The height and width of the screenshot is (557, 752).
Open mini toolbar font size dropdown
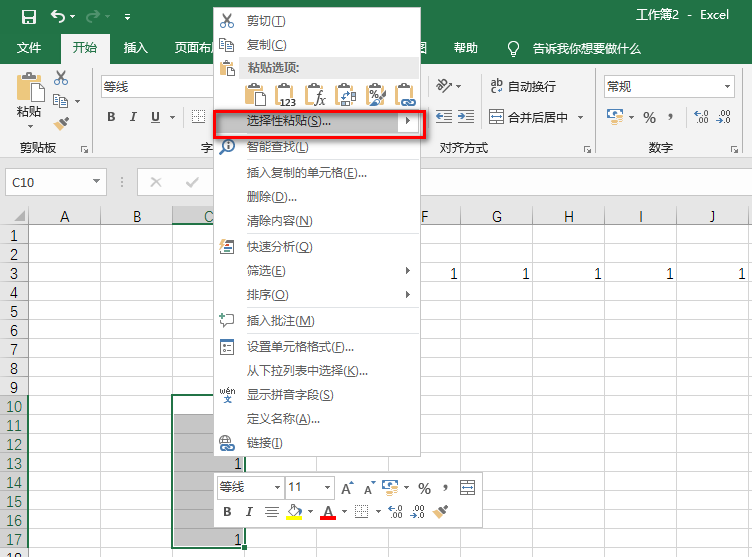[x=327, y=487]
